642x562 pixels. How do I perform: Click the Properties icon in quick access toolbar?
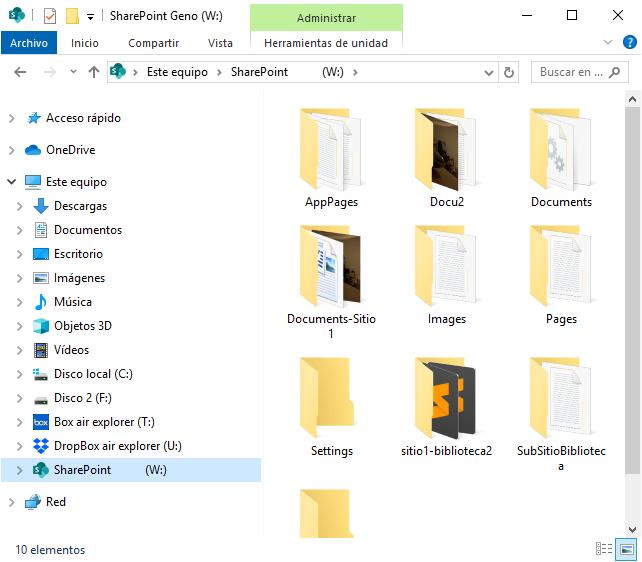(x=50, y=16)
